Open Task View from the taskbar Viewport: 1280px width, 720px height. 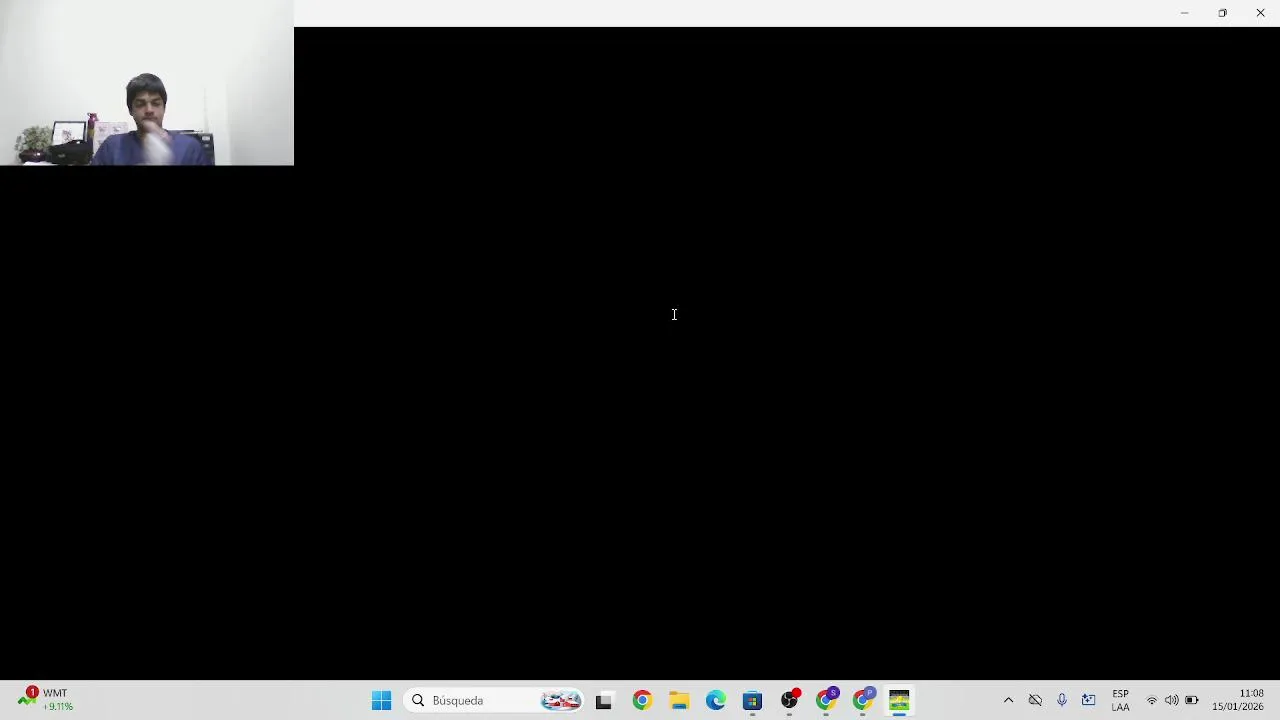point(604,701)
